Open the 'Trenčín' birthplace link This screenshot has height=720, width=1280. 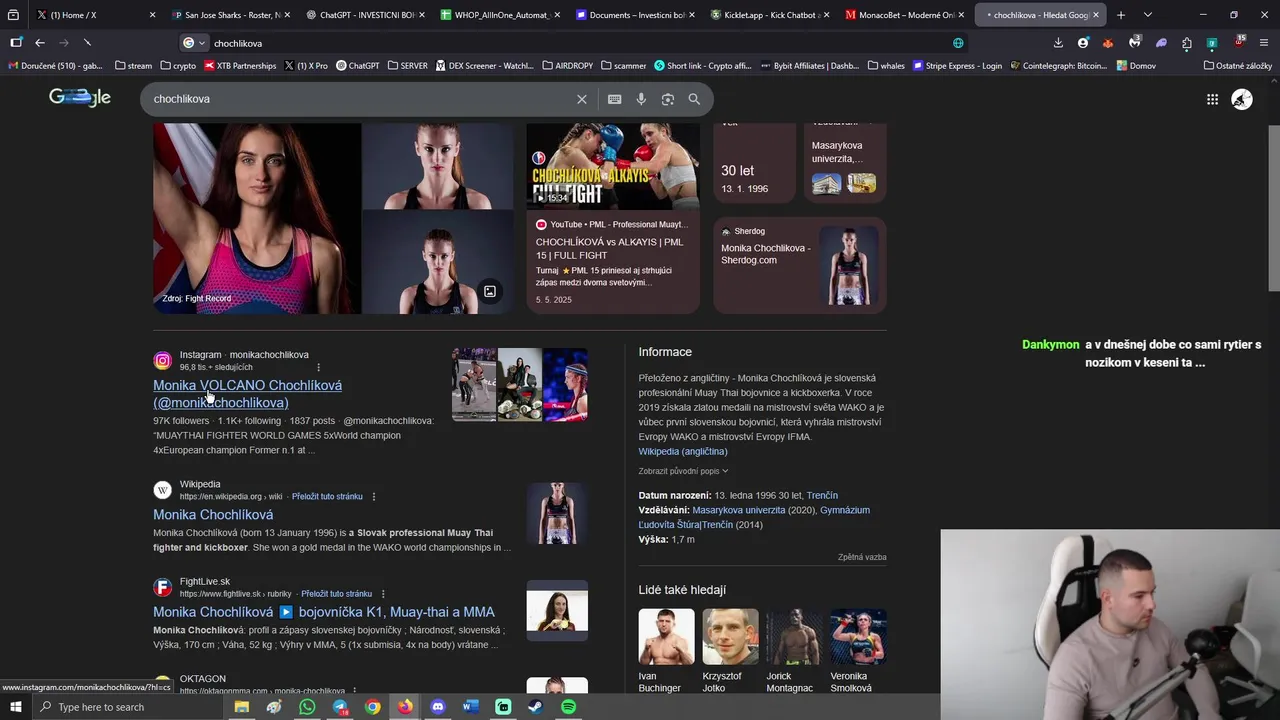822,496
